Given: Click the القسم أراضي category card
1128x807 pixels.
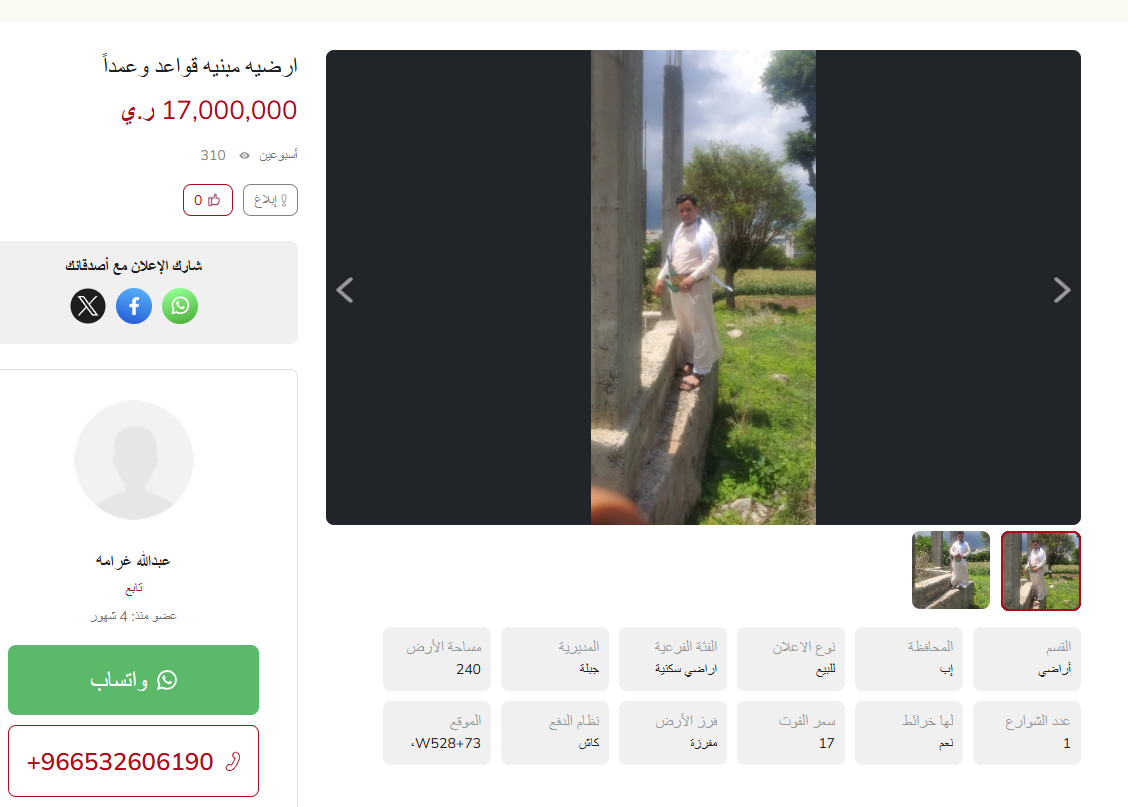Looking at the screenshot, I should tap(1027, 659).
